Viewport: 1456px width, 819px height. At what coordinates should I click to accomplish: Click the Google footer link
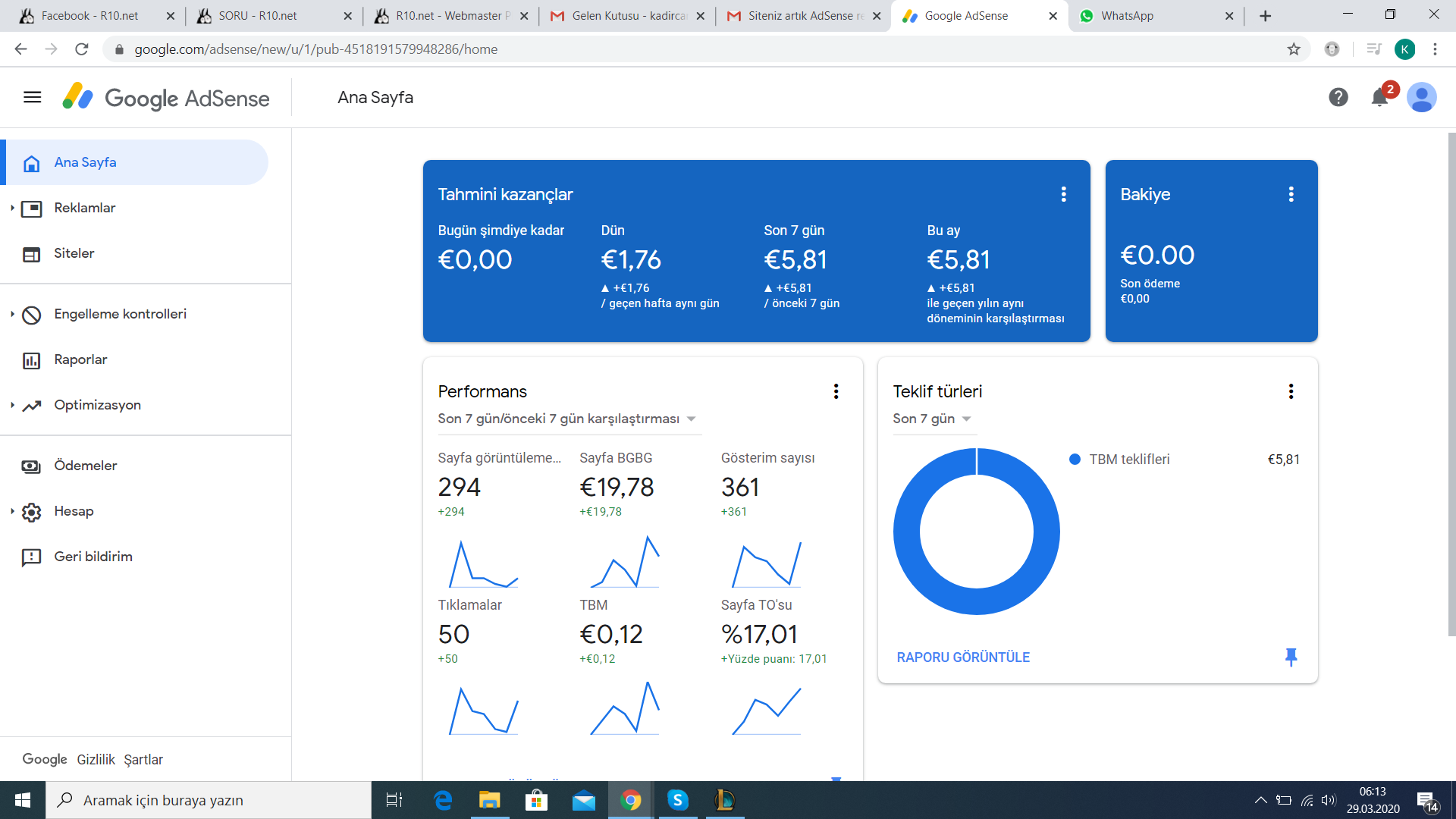point(45,760)
